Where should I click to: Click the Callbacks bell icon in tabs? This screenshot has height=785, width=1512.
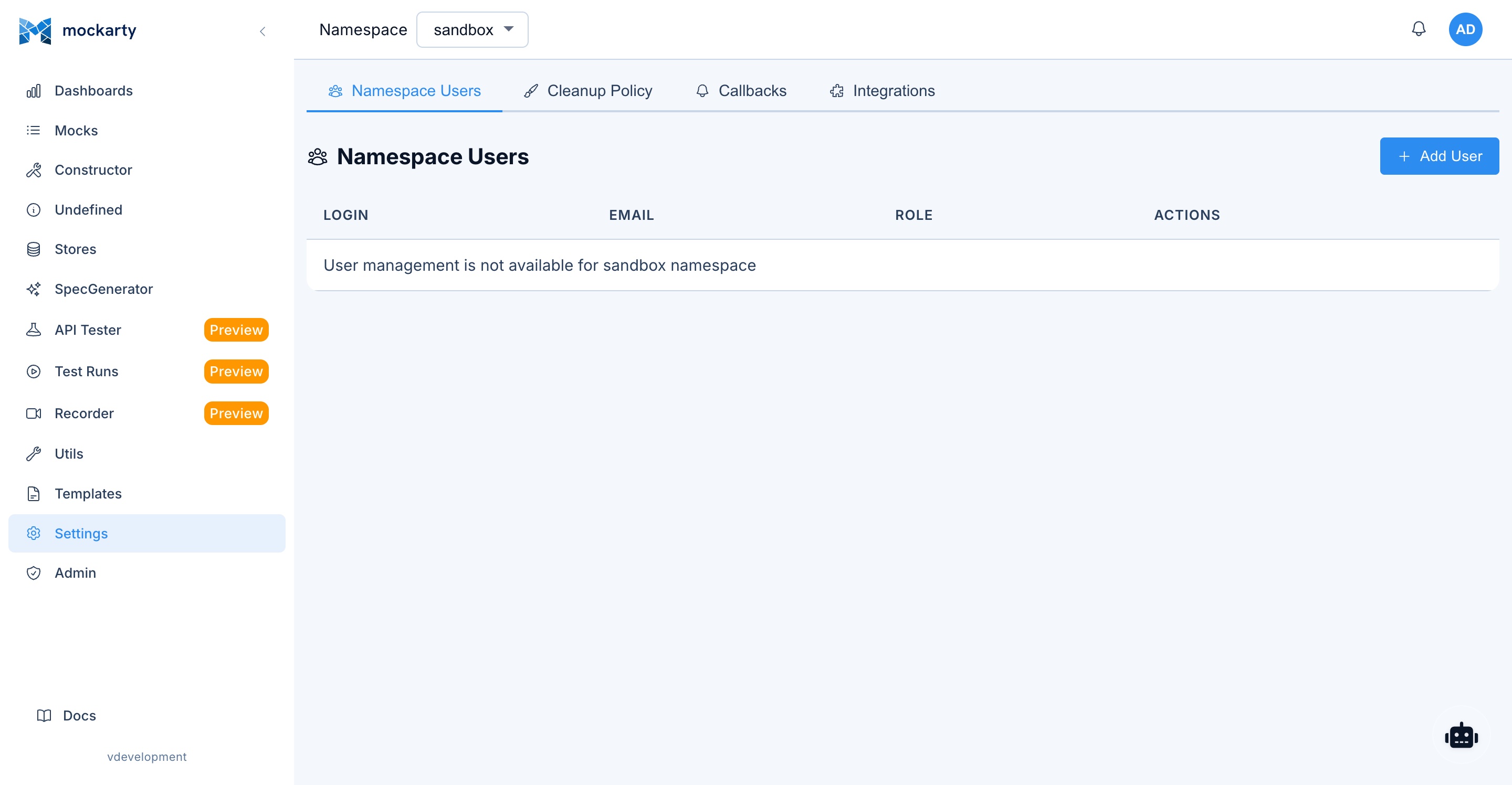coord(702,91)
